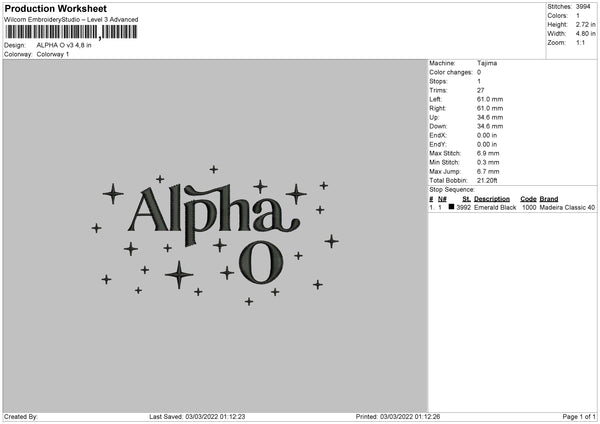Image resolution: width=600 pixels, height=424 pixels.
Task: Select the Emerald Black stop sequence row
Action: (511, 208)
